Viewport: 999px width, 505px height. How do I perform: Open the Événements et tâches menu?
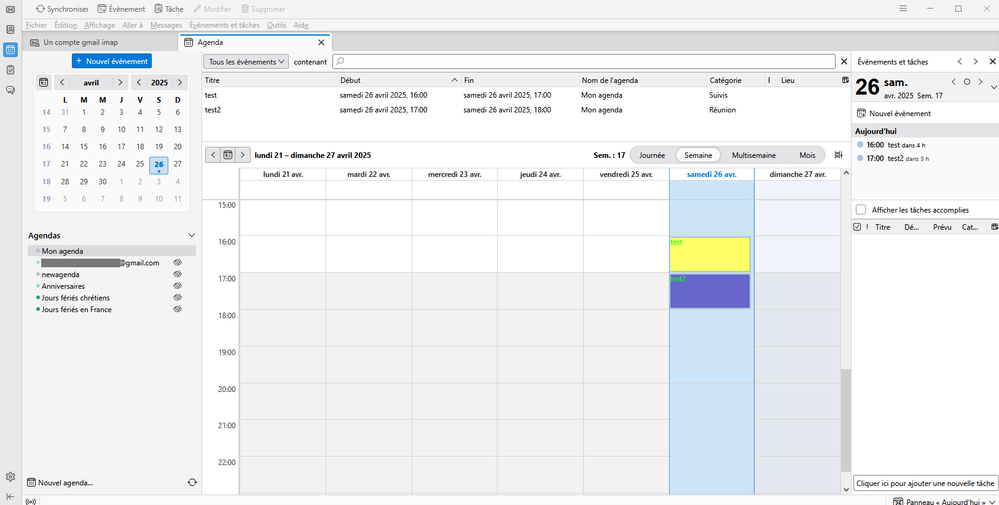pyautogui.click(x=224, y=25)
